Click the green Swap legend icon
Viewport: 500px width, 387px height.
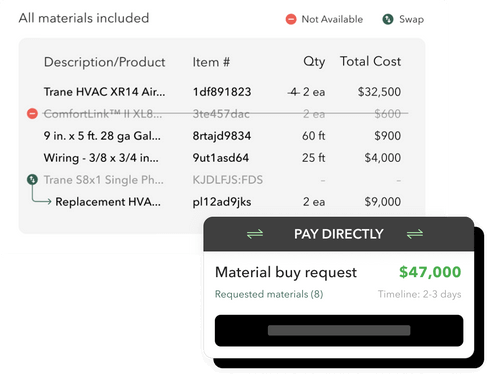[x=388, y=19]
